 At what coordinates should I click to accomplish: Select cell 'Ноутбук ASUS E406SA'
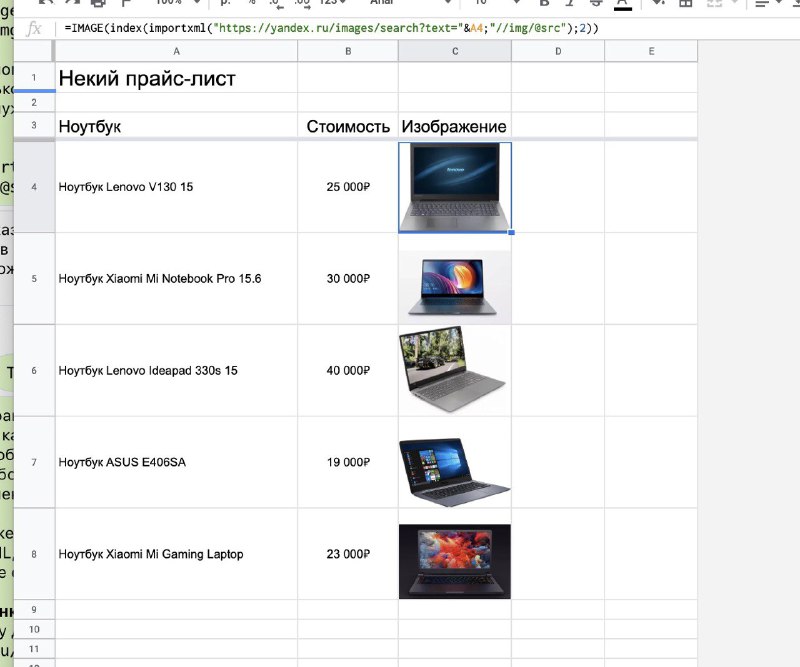click(x=176, y=462)
